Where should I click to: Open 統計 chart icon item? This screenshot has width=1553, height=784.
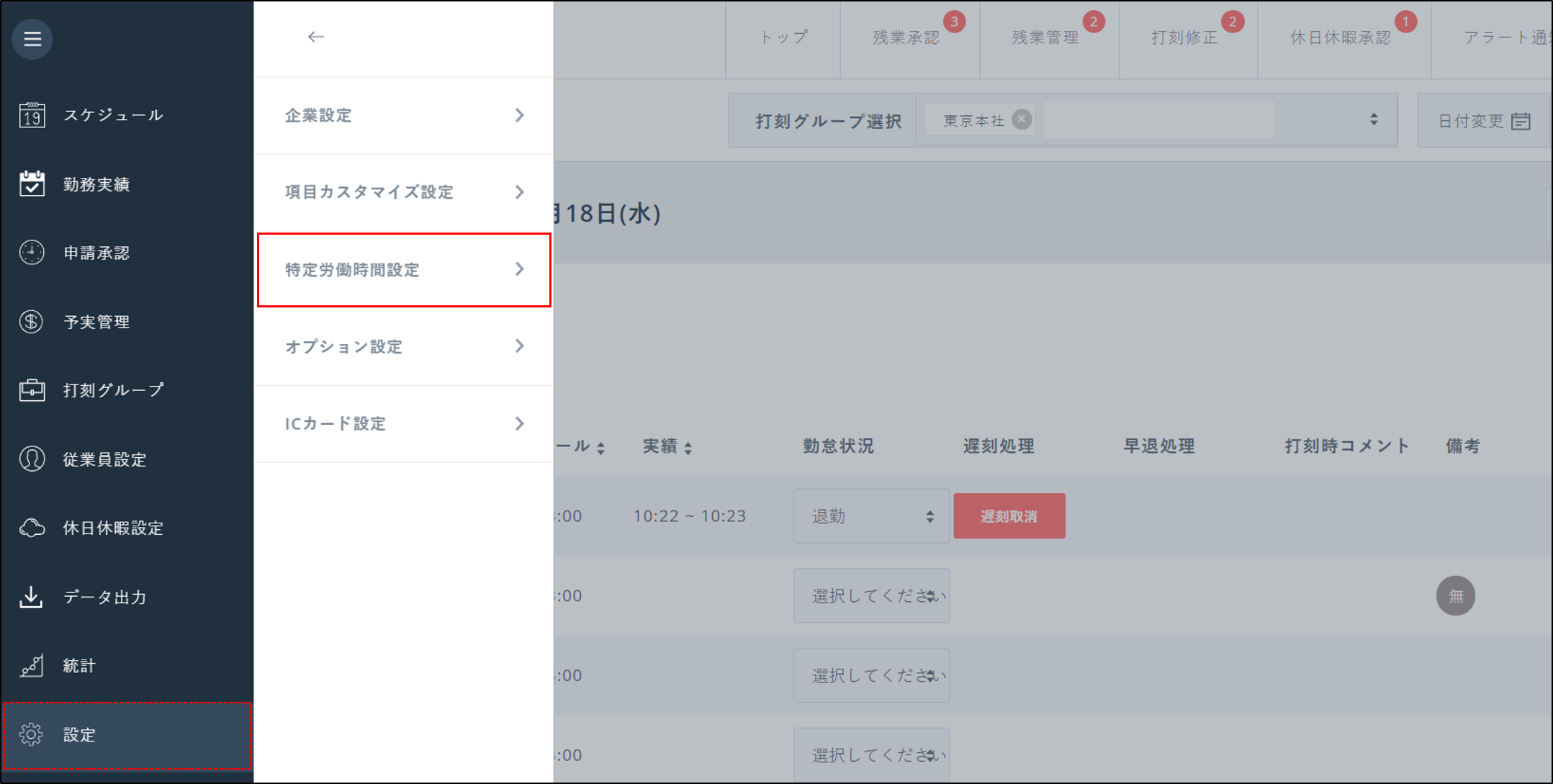coord(32,666)
